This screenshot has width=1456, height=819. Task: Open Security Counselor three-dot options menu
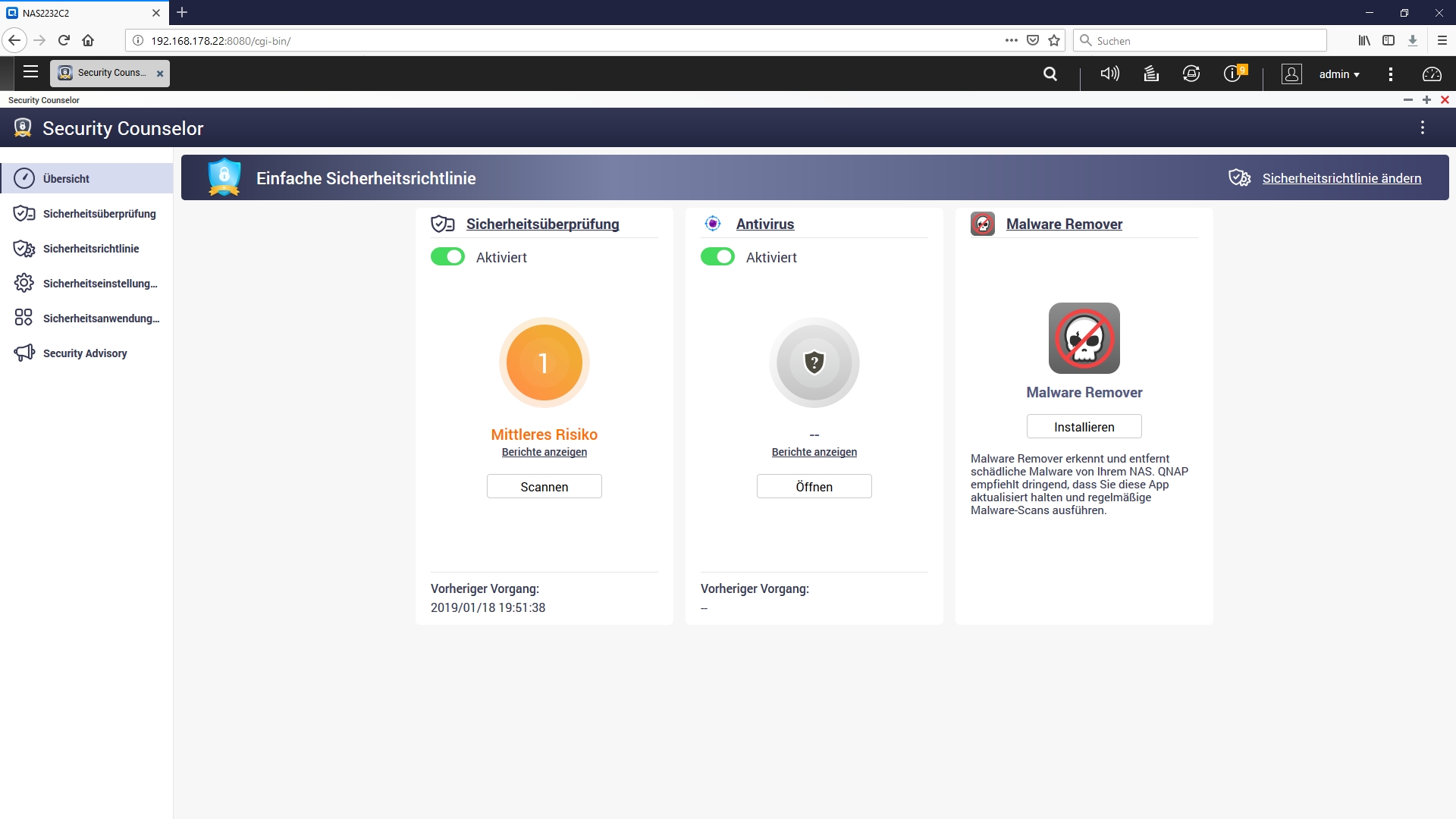[1422, 128]
